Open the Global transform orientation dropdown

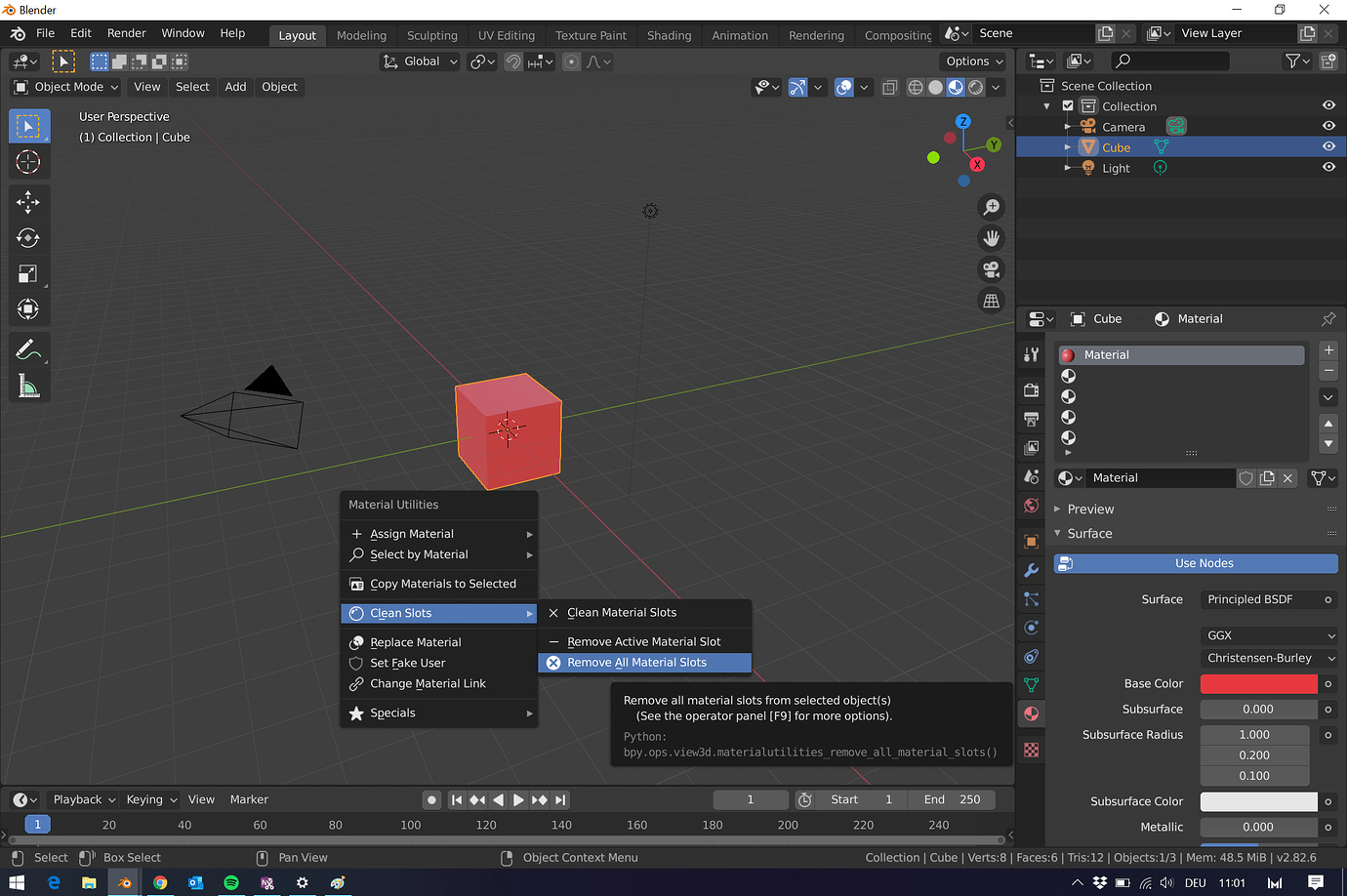click(420, 61)
